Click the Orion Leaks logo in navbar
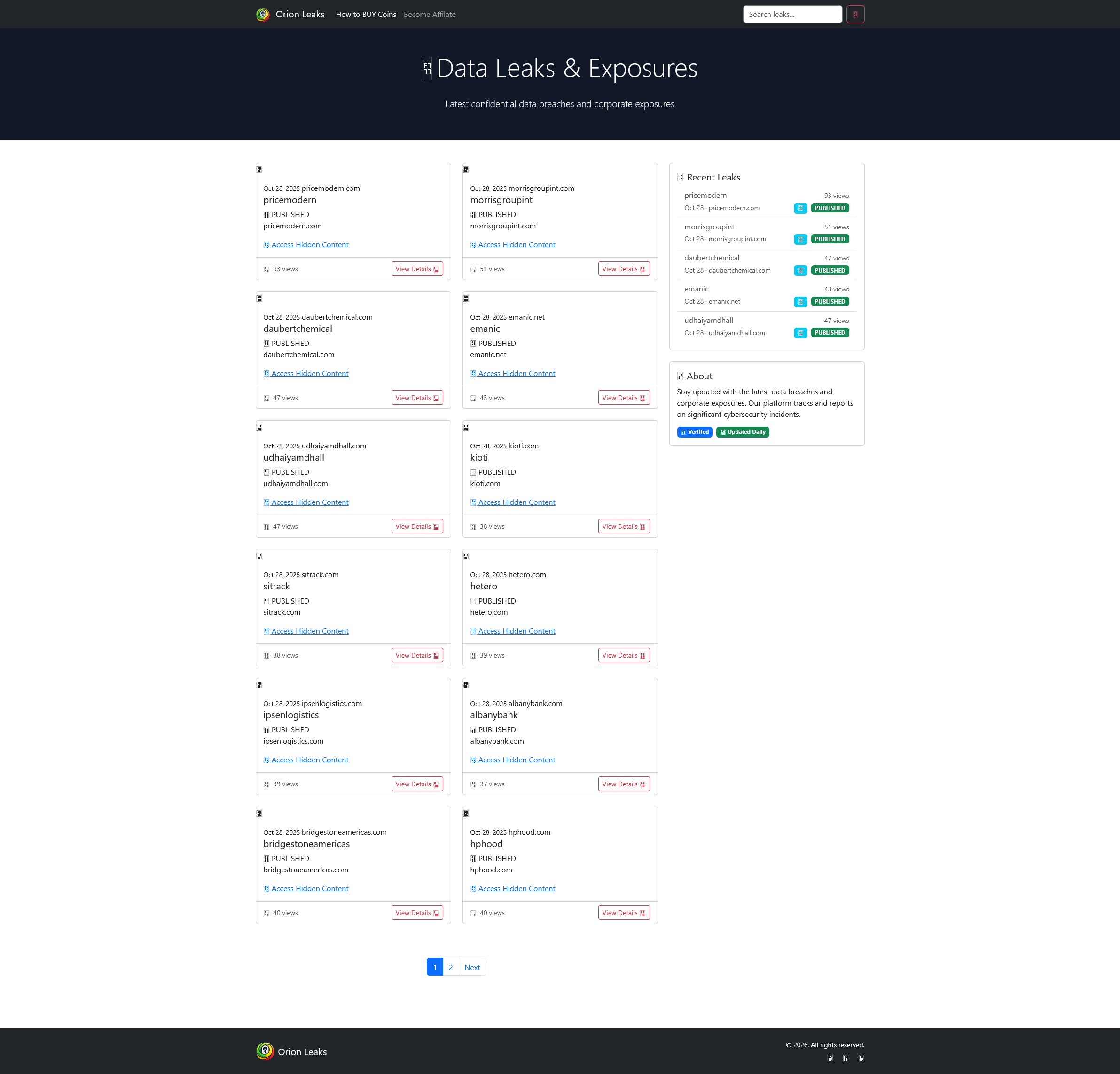The width and height of the screenshot is (1120, 1074). pos(263,14)
